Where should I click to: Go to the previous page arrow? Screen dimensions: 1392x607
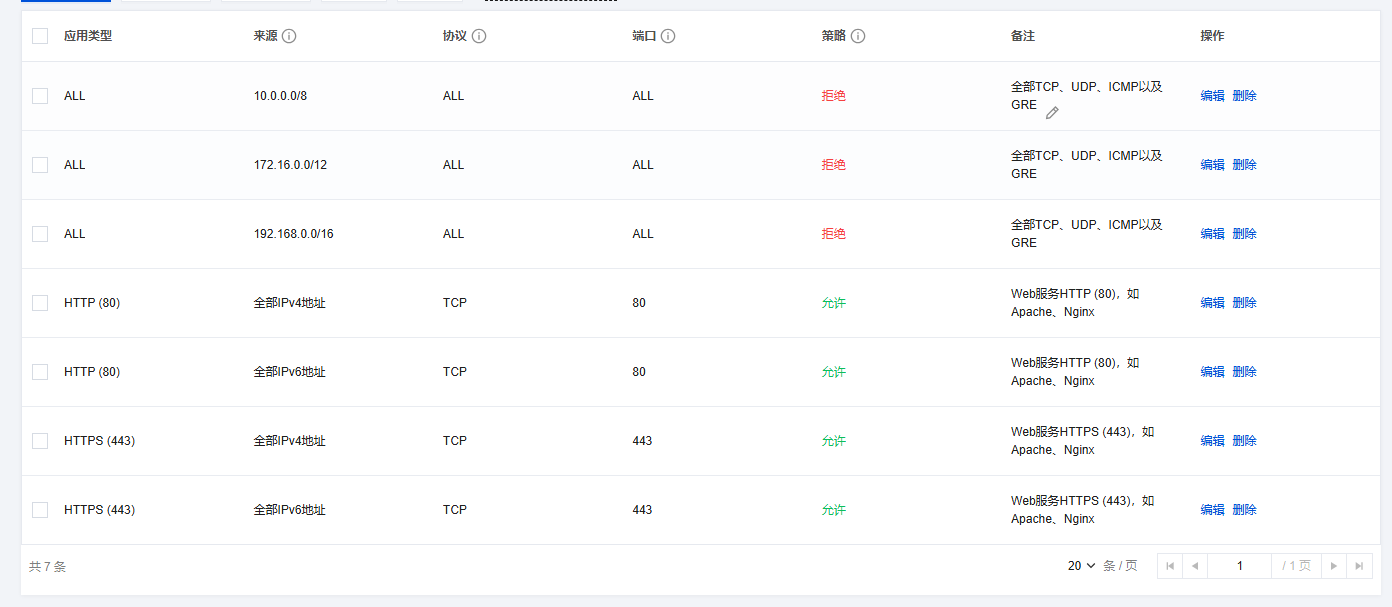[x=1194, y=566]
